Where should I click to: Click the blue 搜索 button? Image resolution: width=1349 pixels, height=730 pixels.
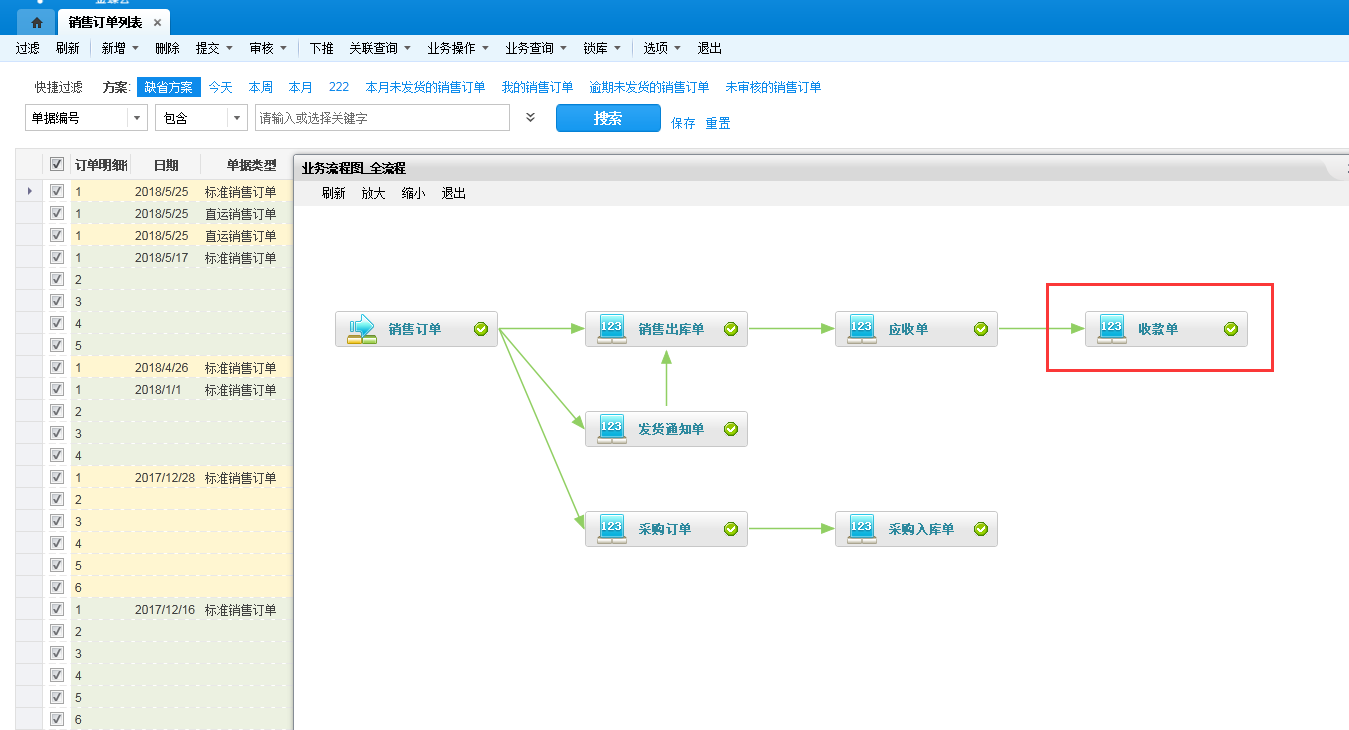click(608, 118)
